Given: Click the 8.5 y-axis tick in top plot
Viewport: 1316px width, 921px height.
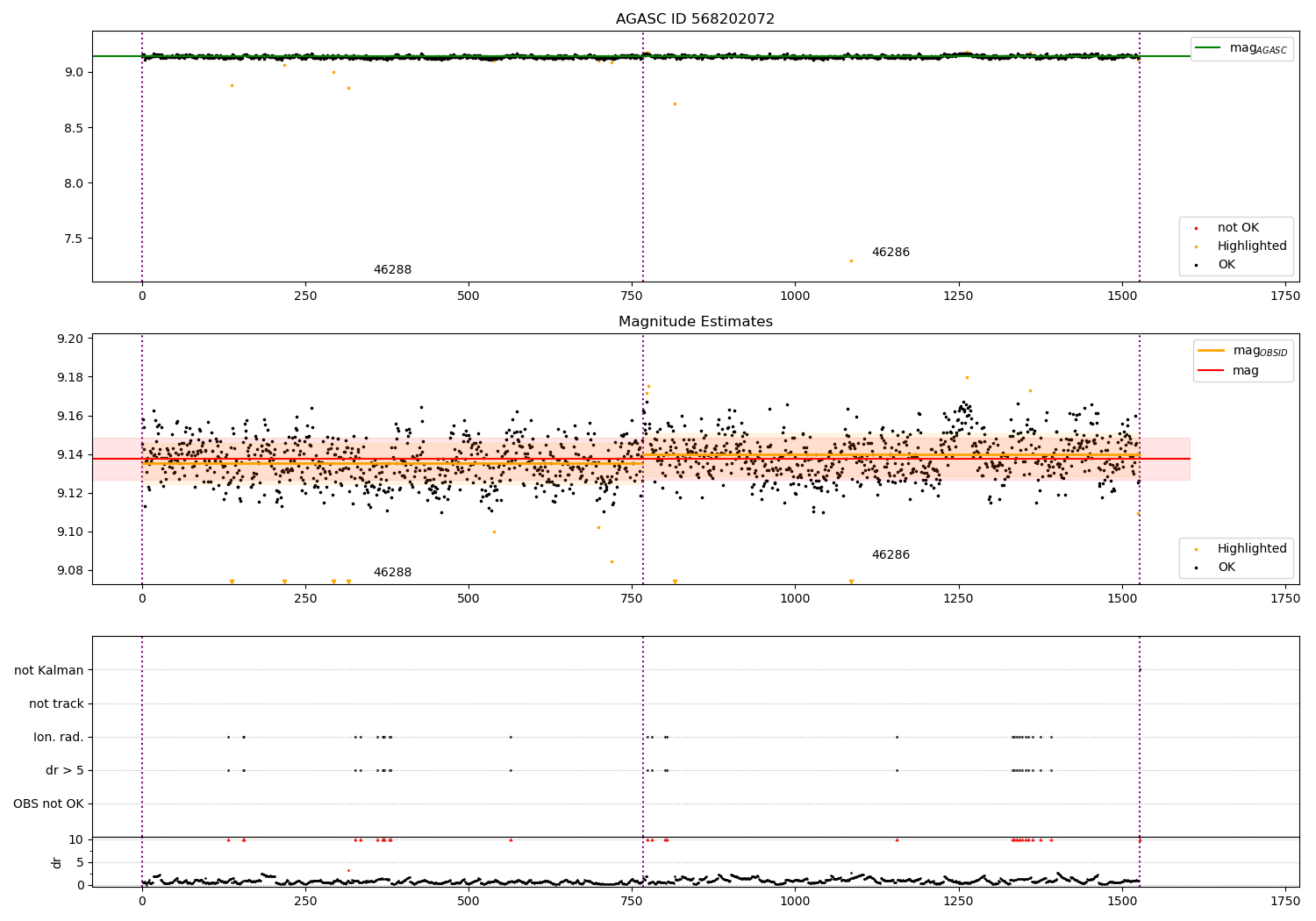Looking at the screenshot, I should pyautogui.click(x=74, y=127).
